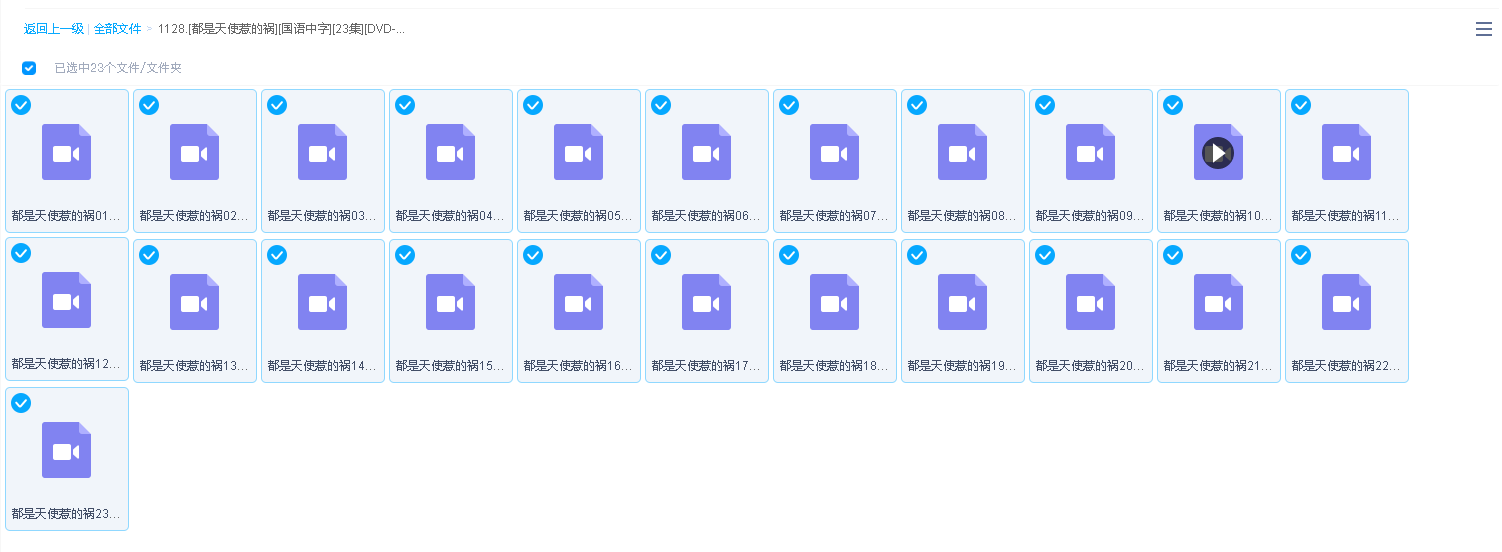Image resolution: width=1502 pixels, height=552 pixels.
Task: Open video icon for 都是天使惹的祸22
Action: tap(1346, 302)
